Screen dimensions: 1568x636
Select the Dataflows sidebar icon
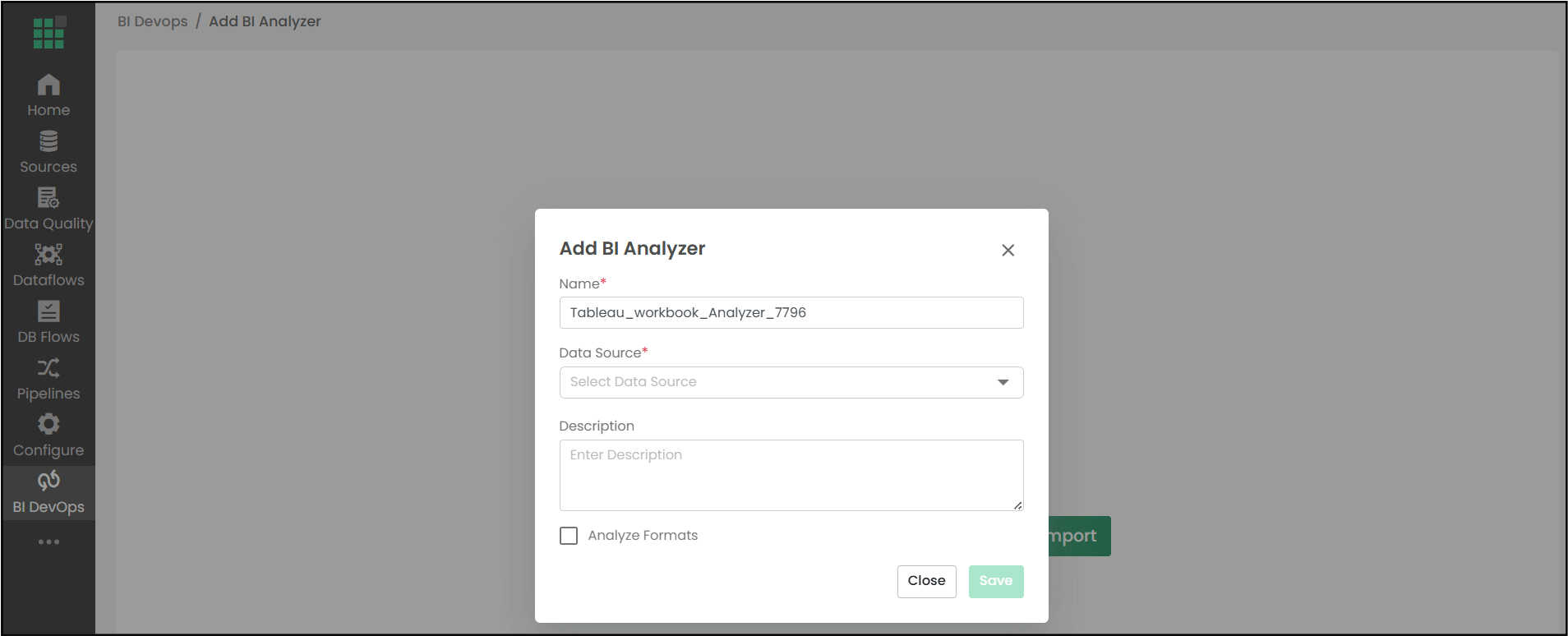click(48, 255)
